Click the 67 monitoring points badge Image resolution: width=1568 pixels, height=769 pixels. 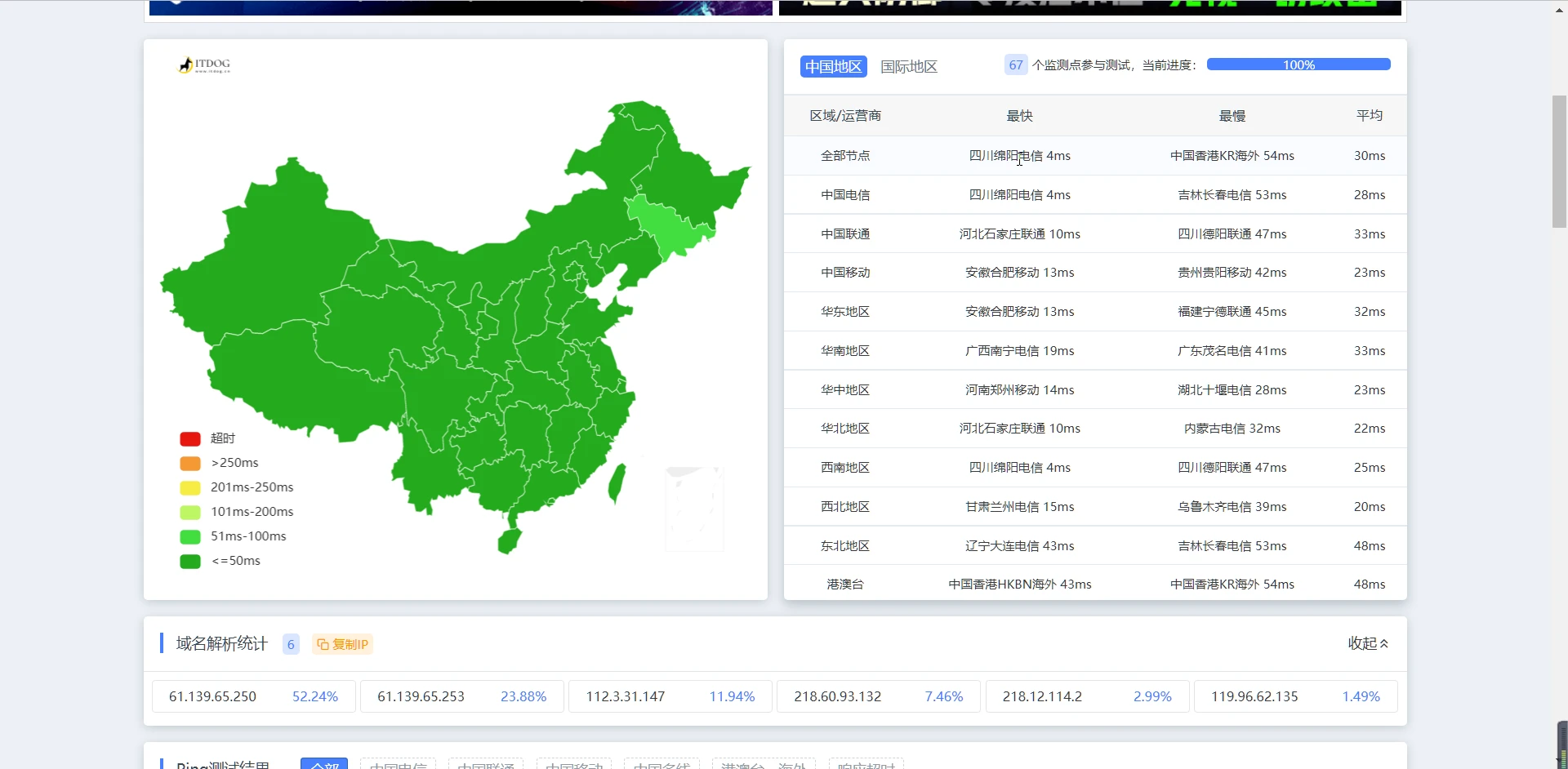tap(1015, 65)
